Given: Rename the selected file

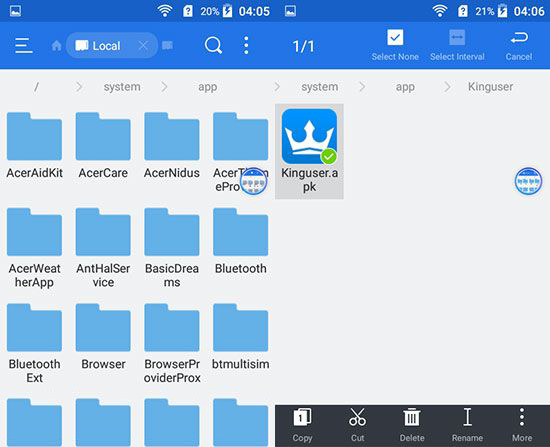Looking at the screenshot, I should [x=467, y=425].
